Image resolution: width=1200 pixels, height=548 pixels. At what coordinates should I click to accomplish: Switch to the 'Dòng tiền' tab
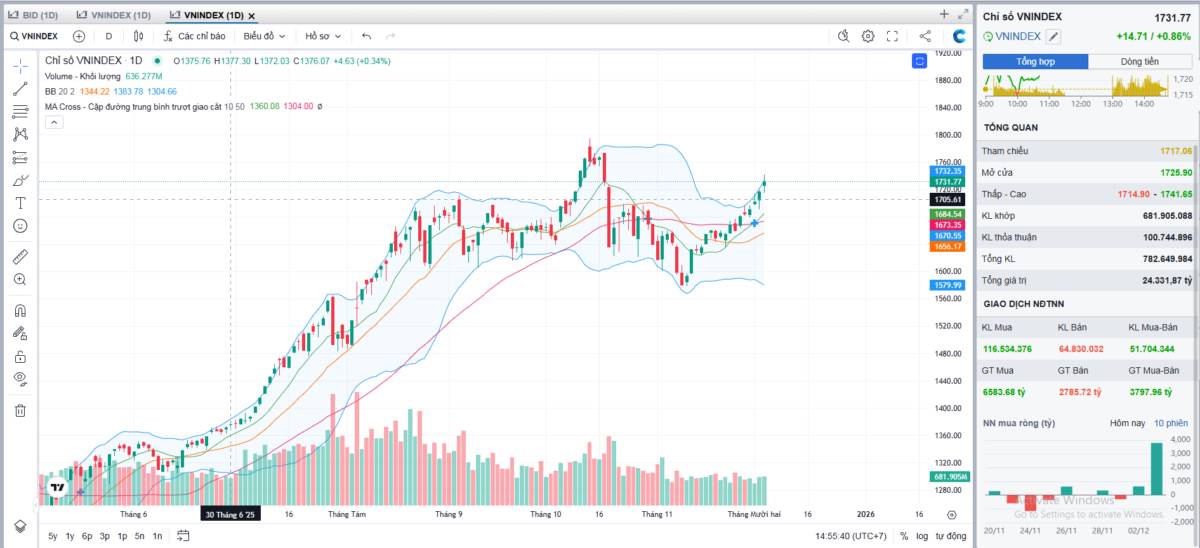click(x=1139, y=62)
